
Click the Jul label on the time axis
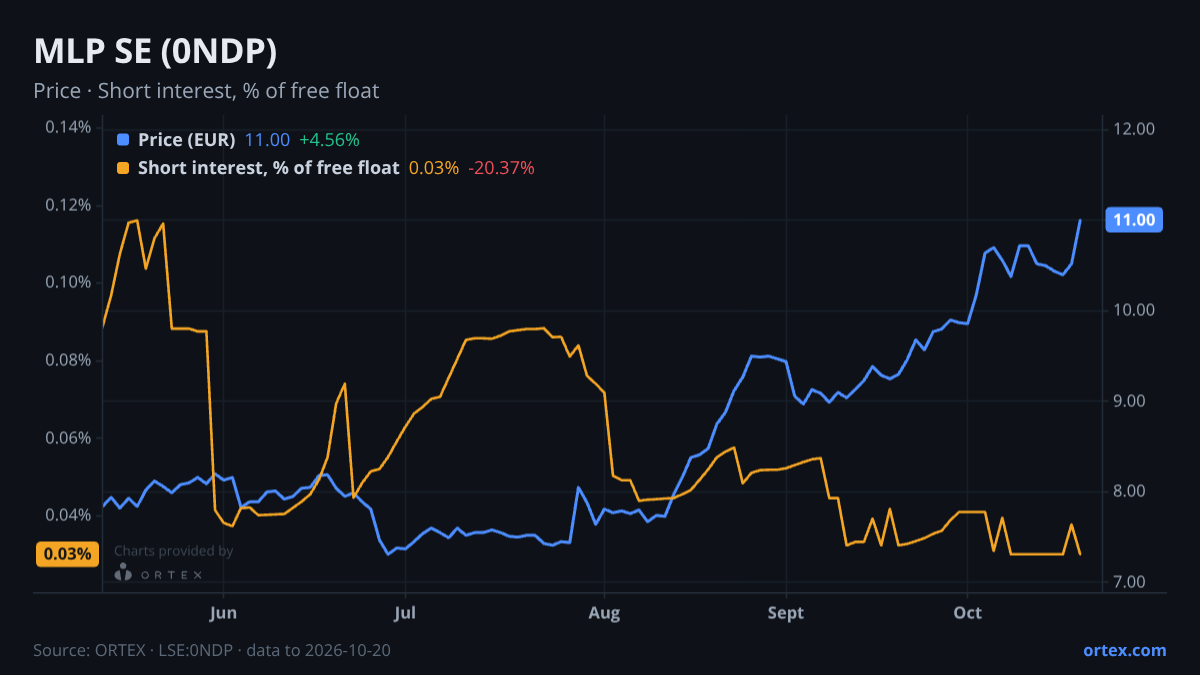(x=405, y=611)
